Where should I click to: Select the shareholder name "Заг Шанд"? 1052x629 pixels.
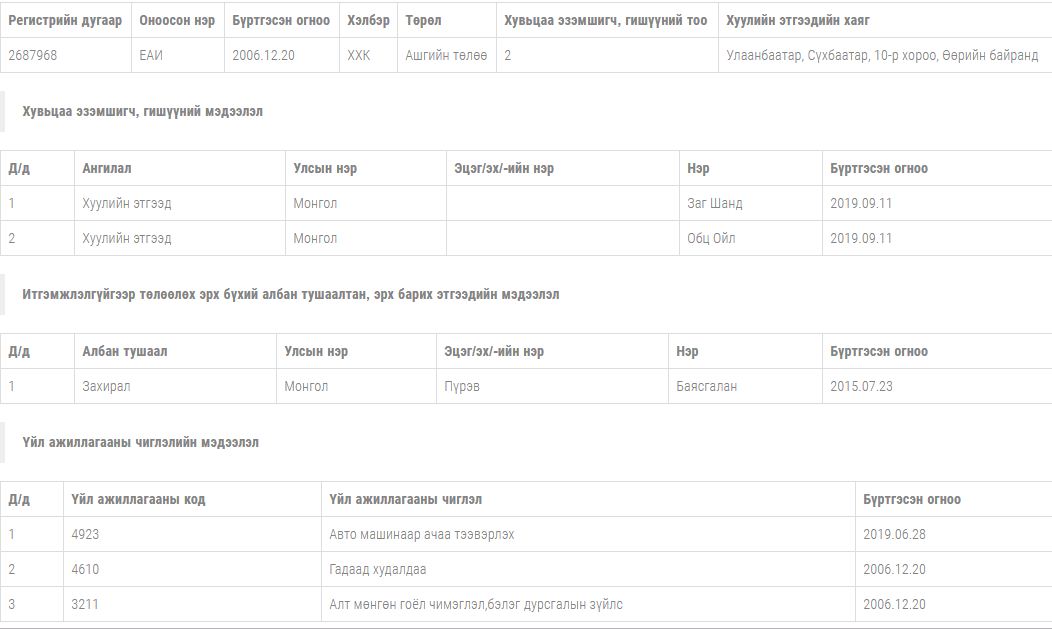pyautogui.click(x=715, y=203)
